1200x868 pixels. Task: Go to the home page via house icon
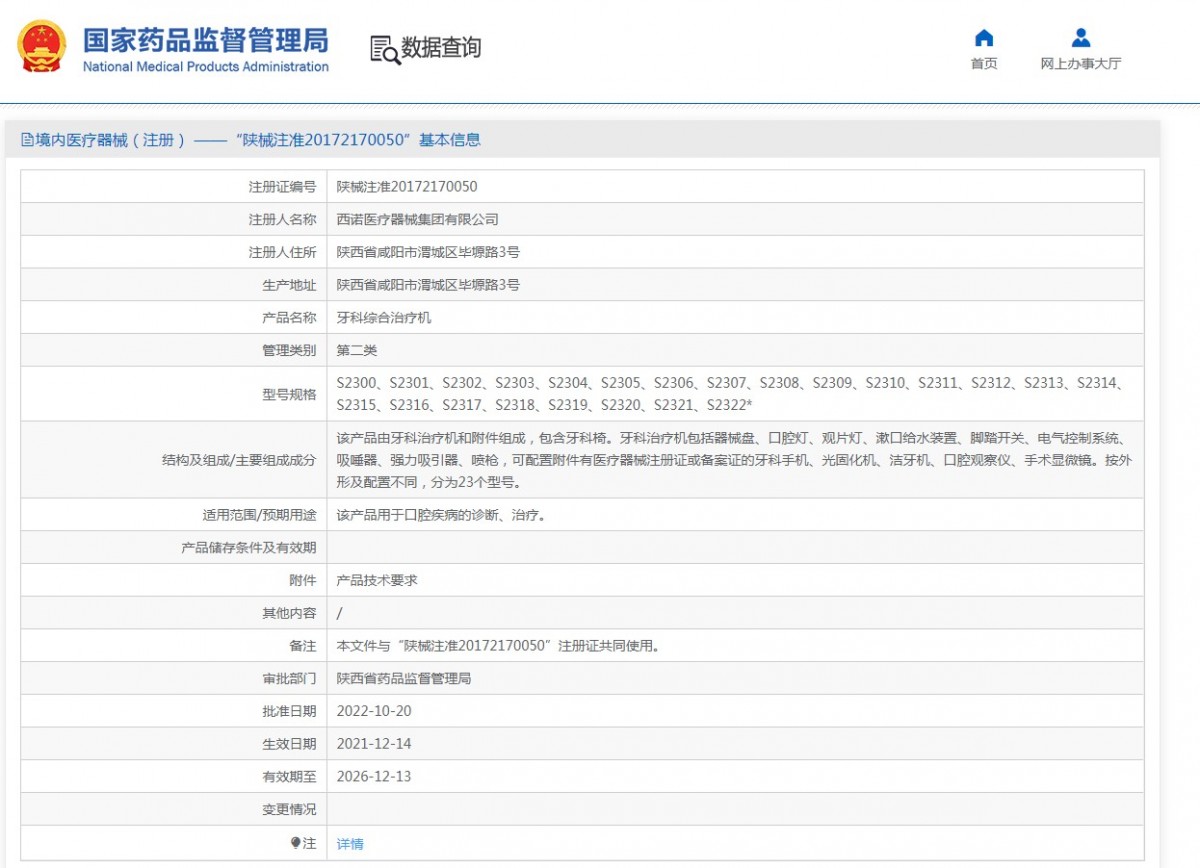coord(984,38)
